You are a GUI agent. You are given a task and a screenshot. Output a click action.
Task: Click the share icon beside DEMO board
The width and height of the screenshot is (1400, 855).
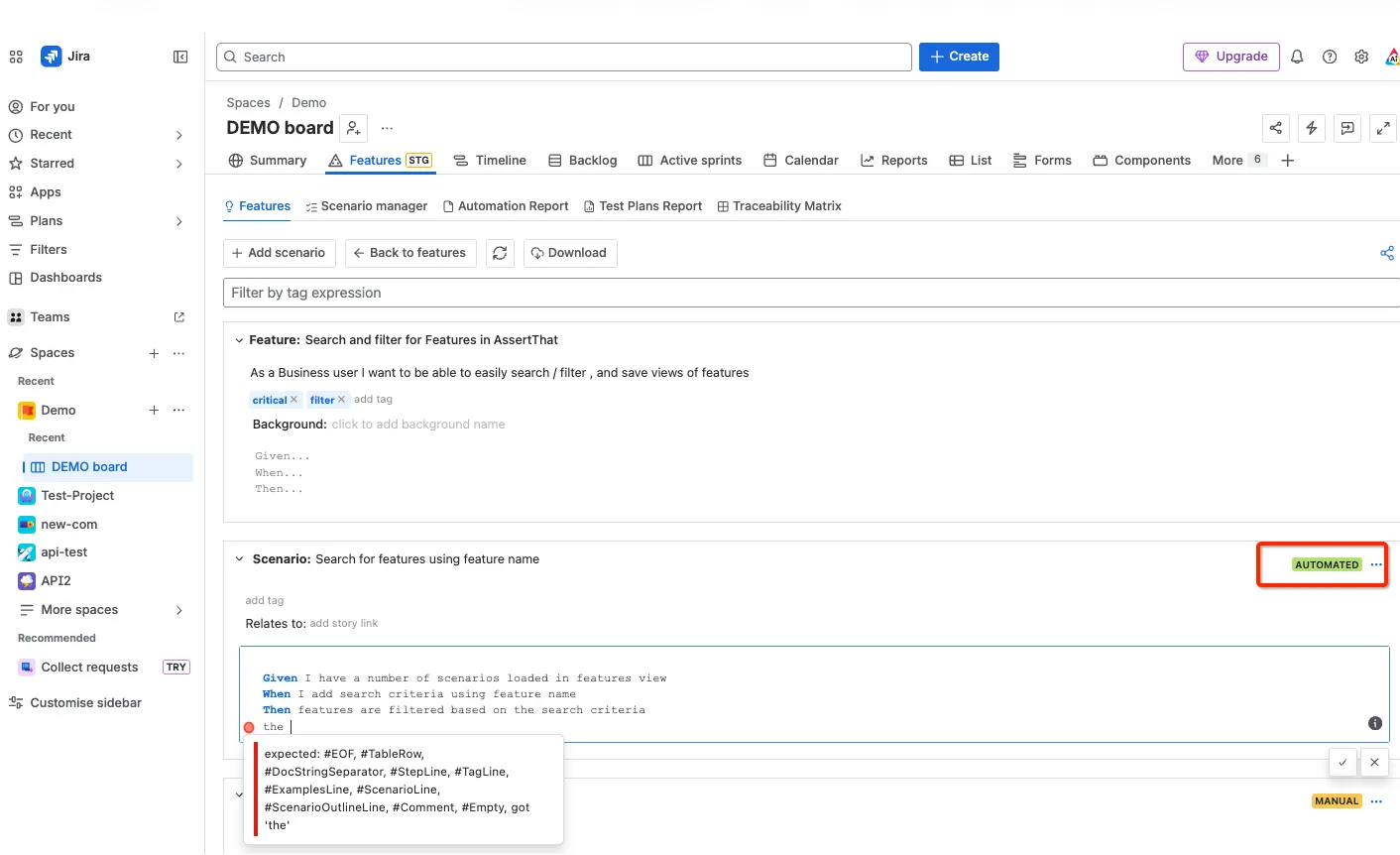(x=1276, y=128)
